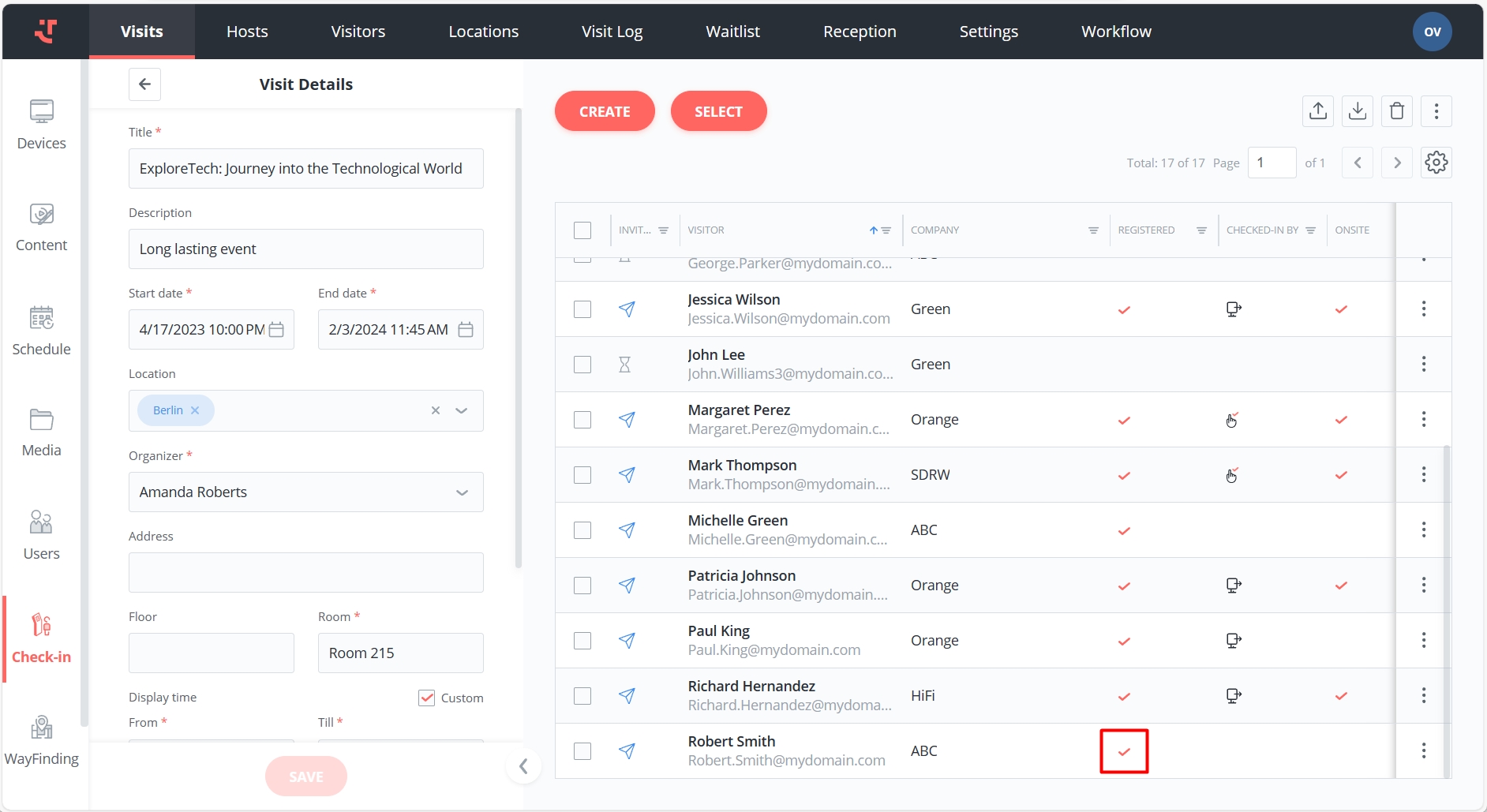Open table settings gear icon
Screen dimensions: 1487x812
coord(1436,163)
